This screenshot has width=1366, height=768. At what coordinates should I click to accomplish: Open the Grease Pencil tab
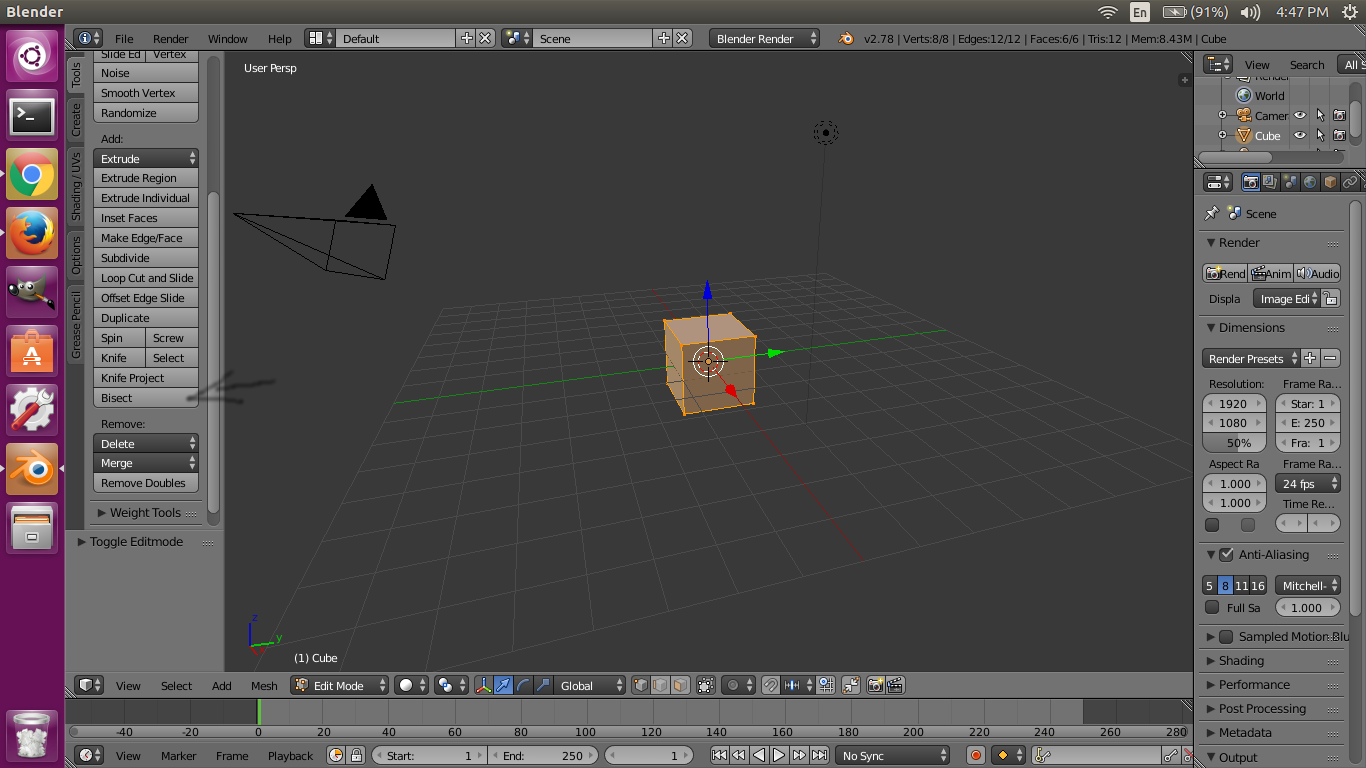tap(76, 325)
